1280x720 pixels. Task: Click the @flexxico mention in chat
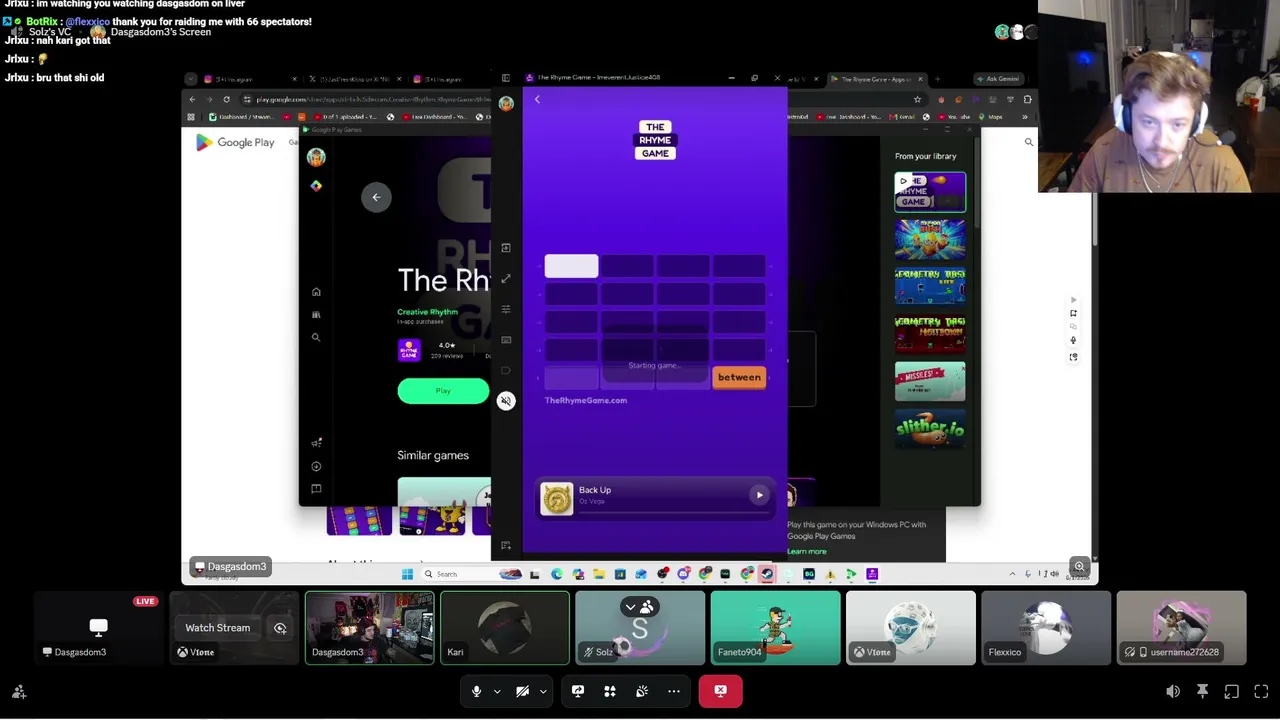[88, 21]
